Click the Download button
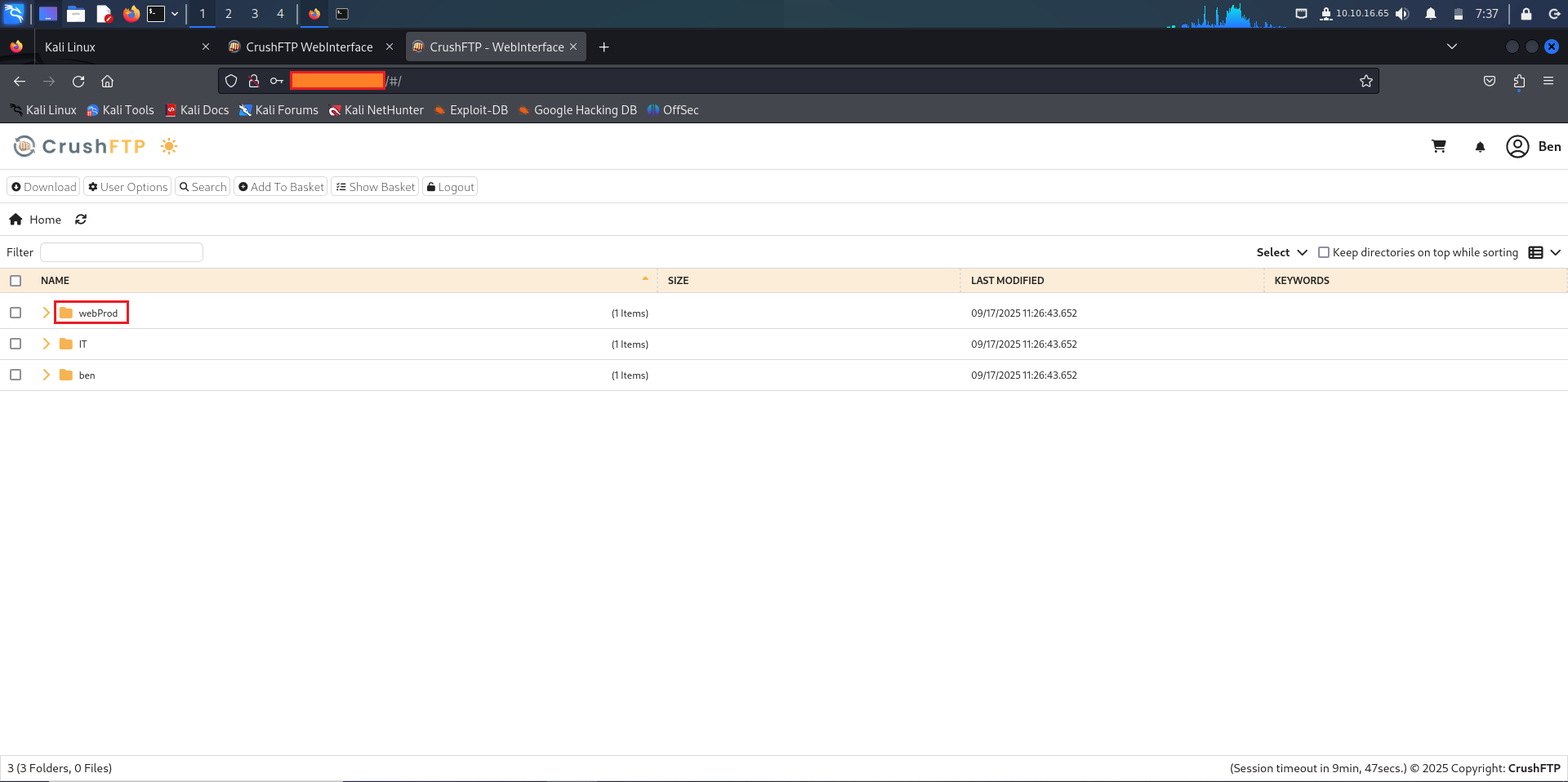1568x782 pixels. pyautogui.click(x=44, y=187)
